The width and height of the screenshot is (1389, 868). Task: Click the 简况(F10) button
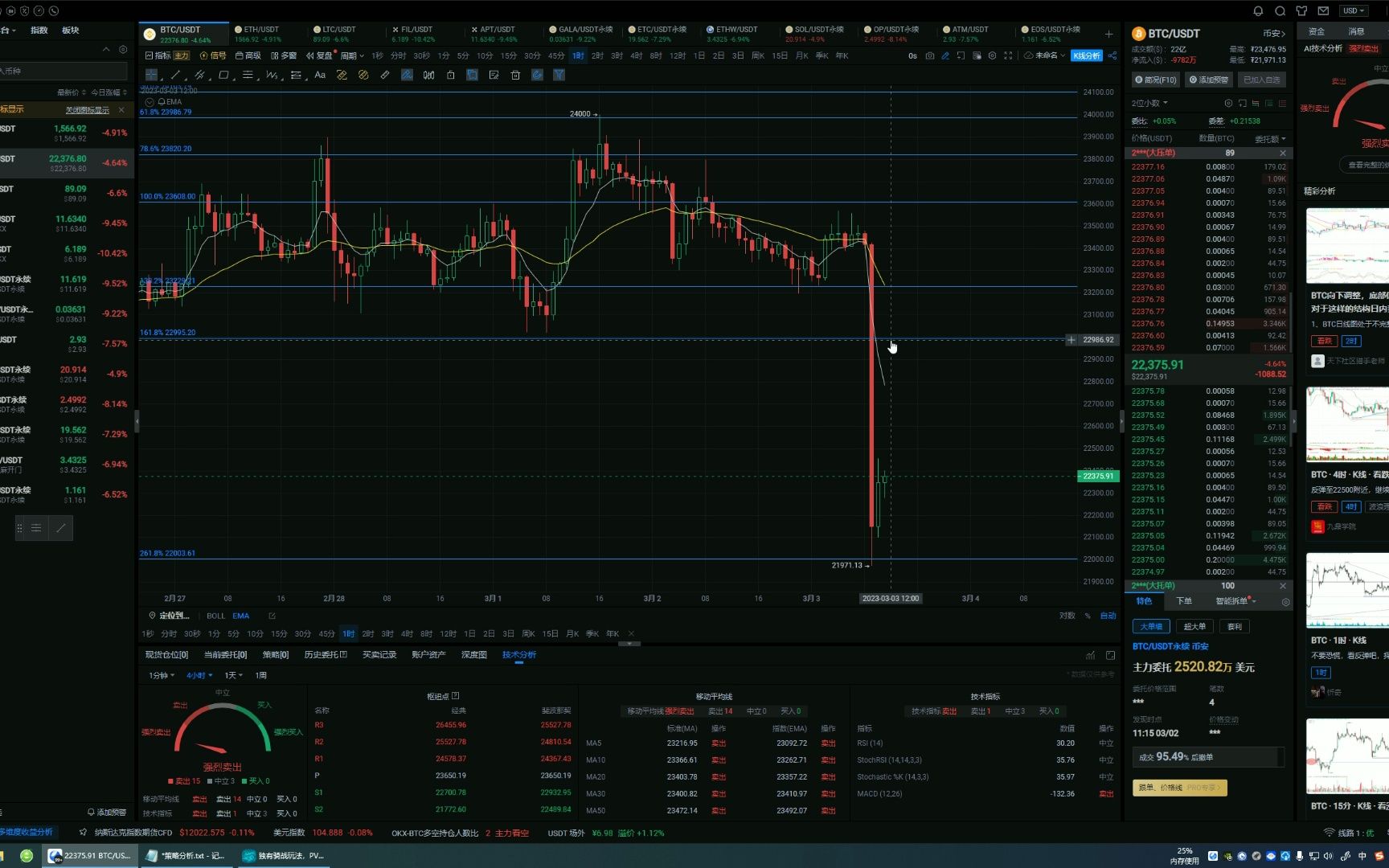[x=1156, y=80]
